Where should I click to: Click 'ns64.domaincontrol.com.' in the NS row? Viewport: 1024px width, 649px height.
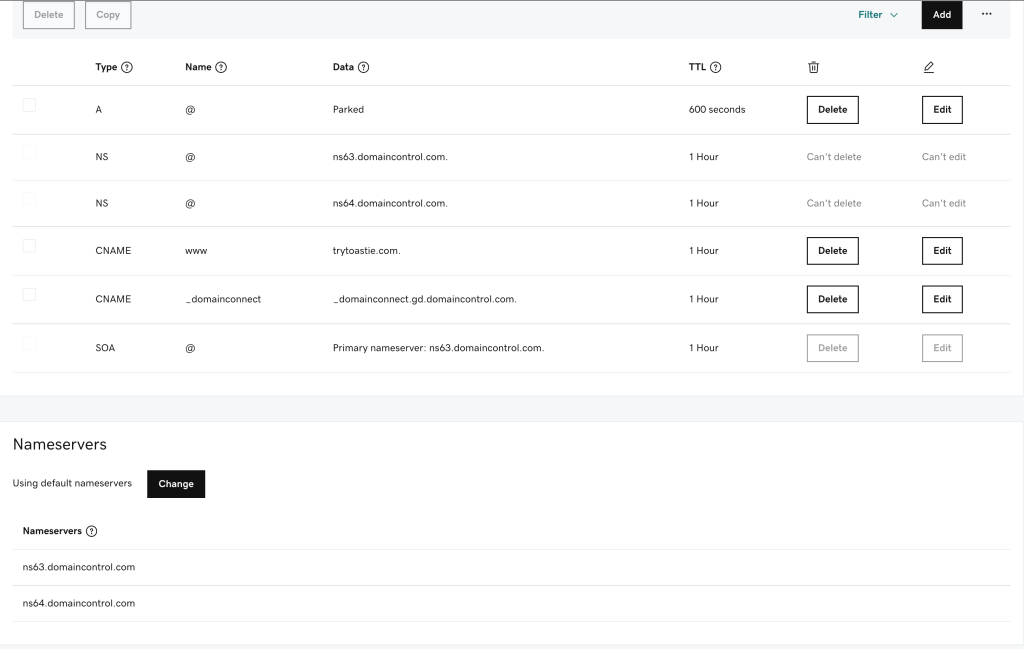[390, 203]
